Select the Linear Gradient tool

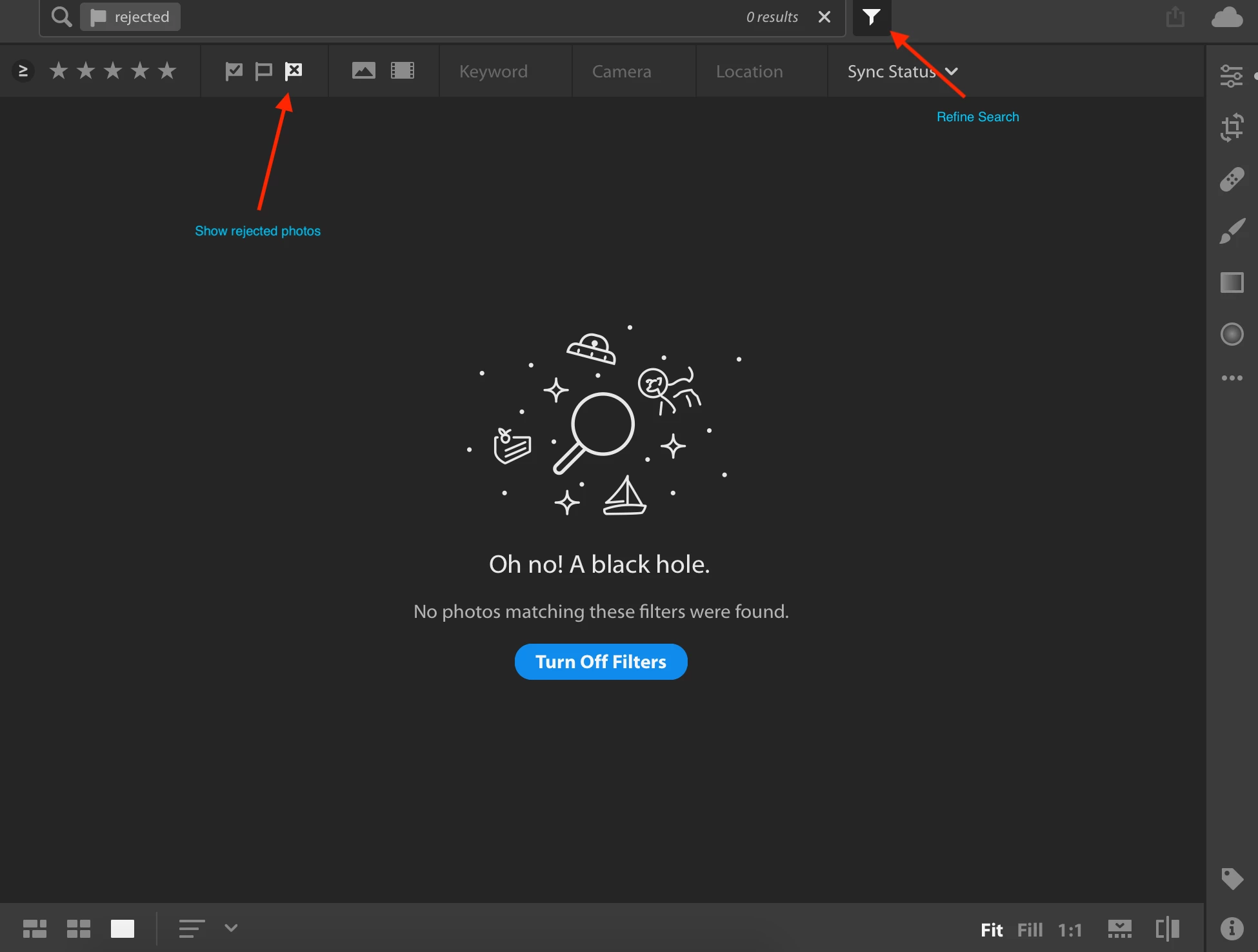1231,283
